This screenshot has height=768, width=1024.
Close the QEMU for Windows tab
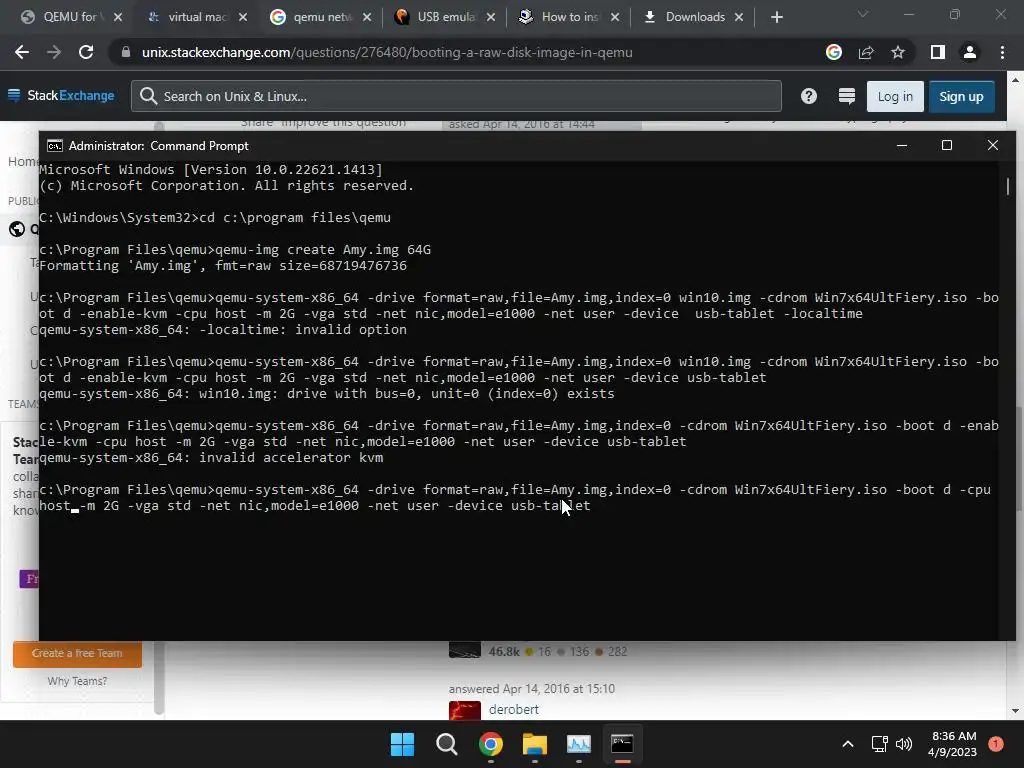pos(118,17)
